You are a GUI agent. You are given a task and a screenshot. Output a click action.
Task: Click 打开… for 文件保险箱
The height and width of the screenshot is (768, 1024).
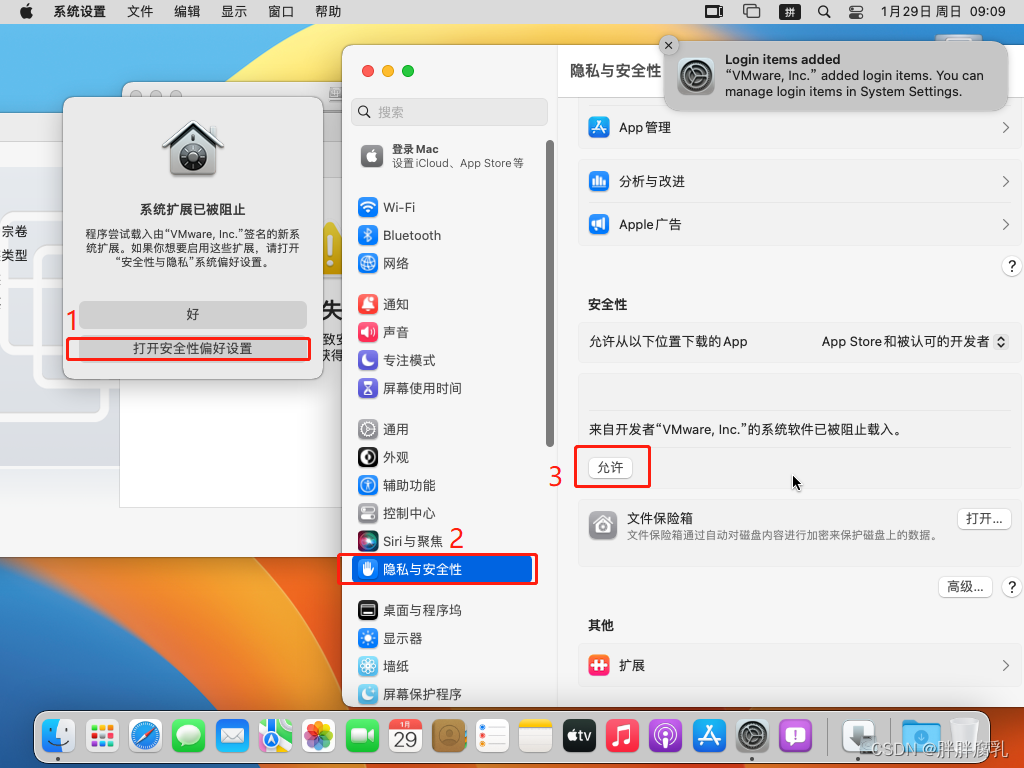(984, 519)
